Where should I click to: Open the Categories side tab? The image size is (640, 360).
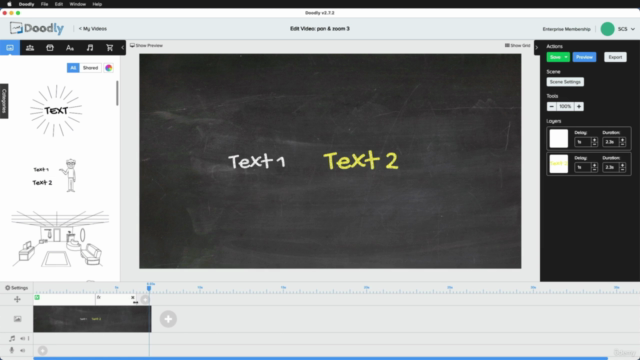[x=4, y=101]
